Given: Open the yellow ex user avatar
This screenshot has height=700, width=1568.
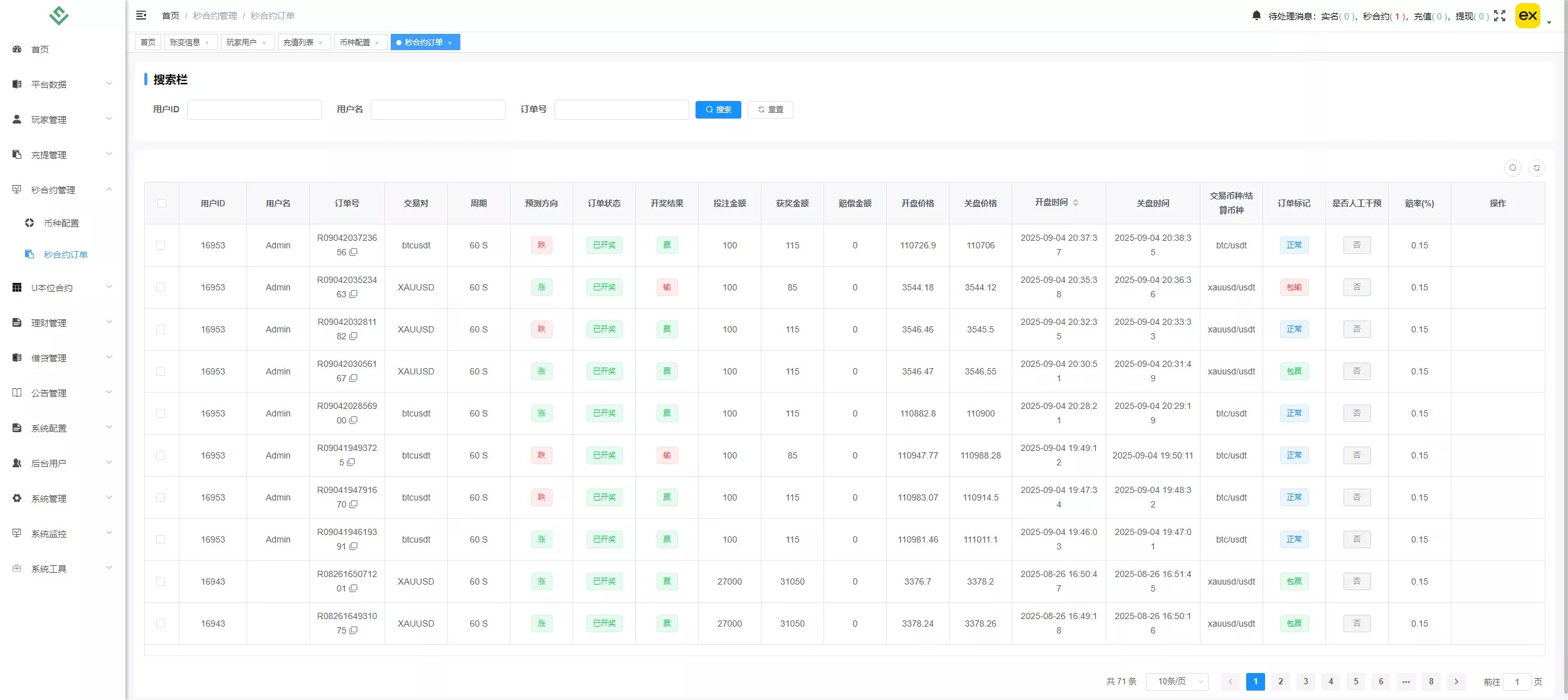Looking at the screenshot, I should coord(1528,16).
